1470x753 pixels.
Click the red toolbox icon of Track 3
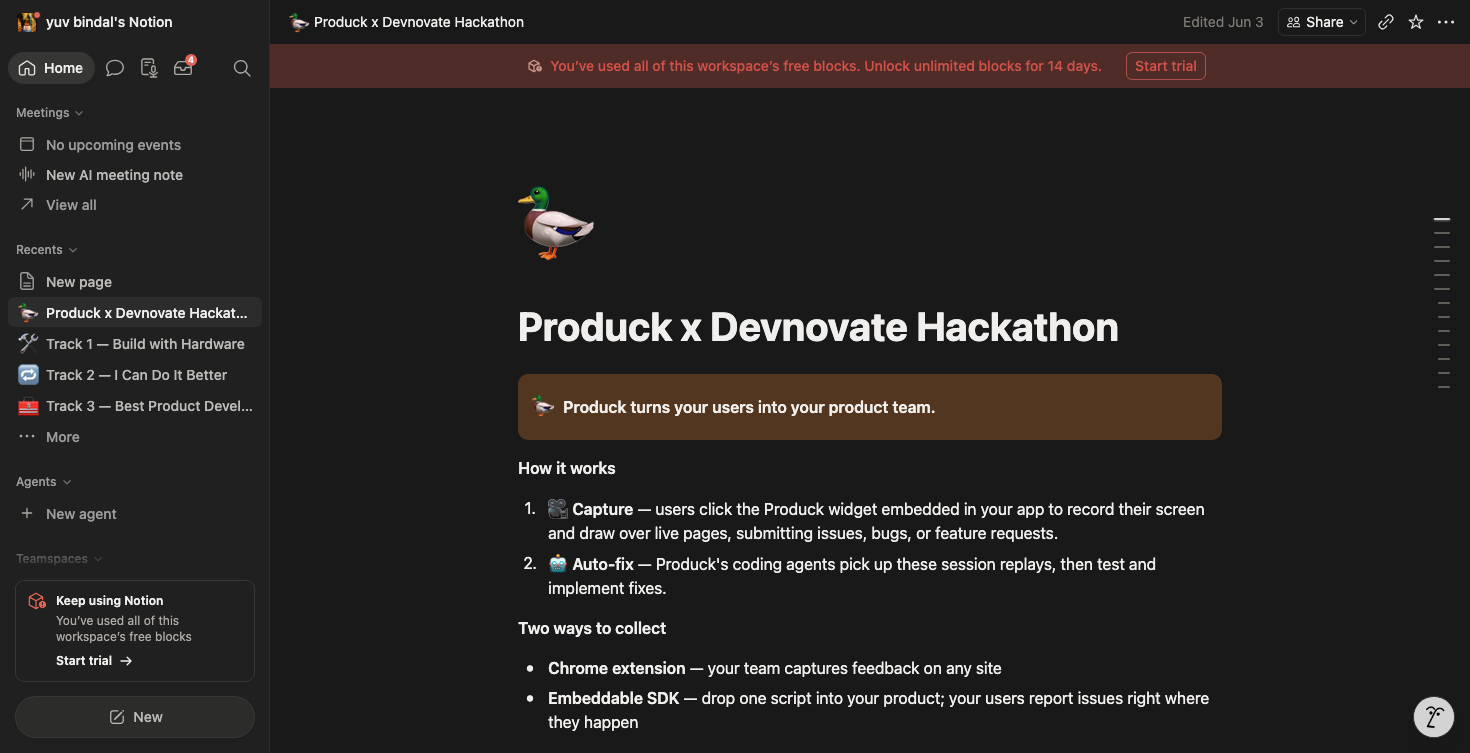28,406
